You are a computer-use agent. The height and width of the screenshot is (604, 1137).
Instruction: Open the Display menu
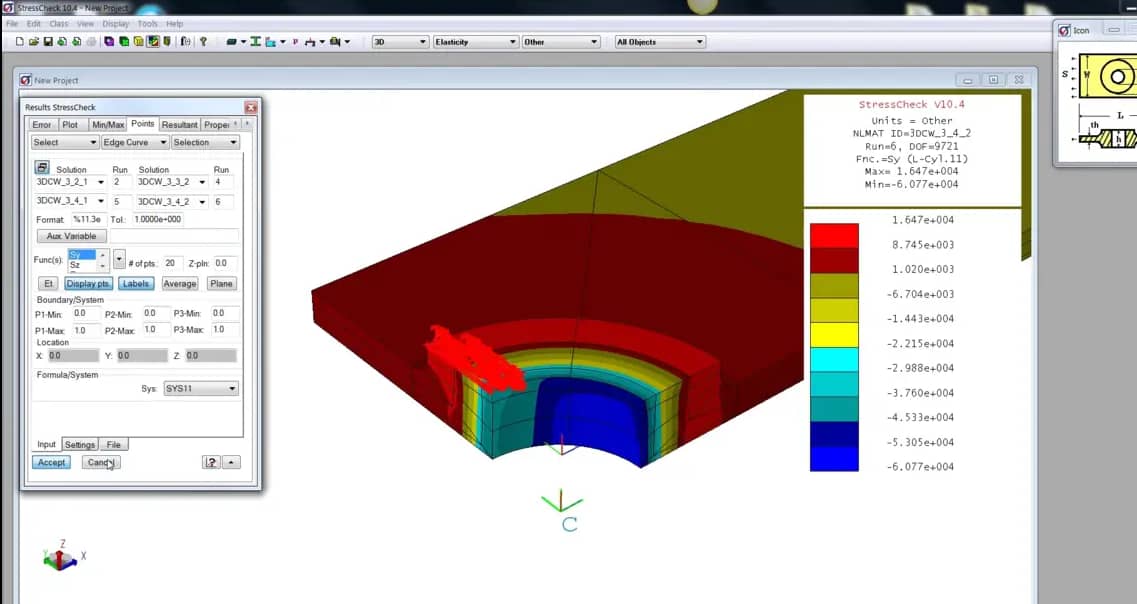(x=116, y=23)
